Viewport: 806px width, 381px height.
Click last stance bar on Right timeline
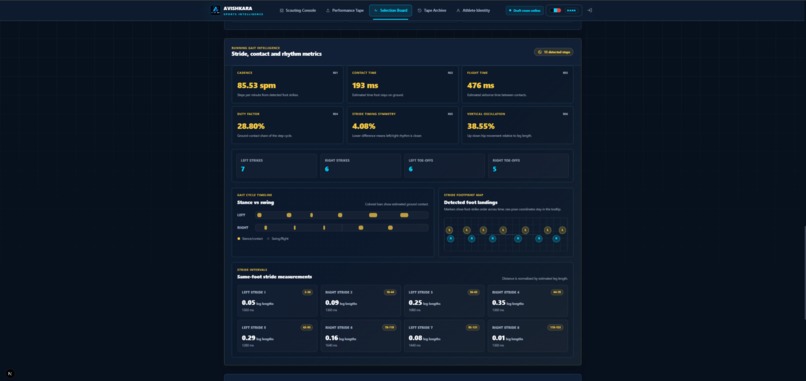390,227
